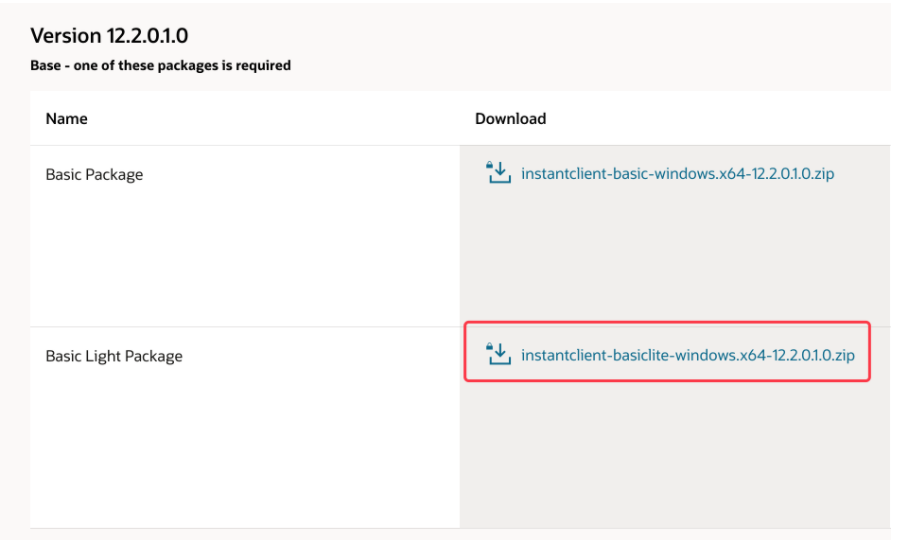The image size is (897, 540).
Task: Click download icon for basic-windows zip
Action: (498, 174)
